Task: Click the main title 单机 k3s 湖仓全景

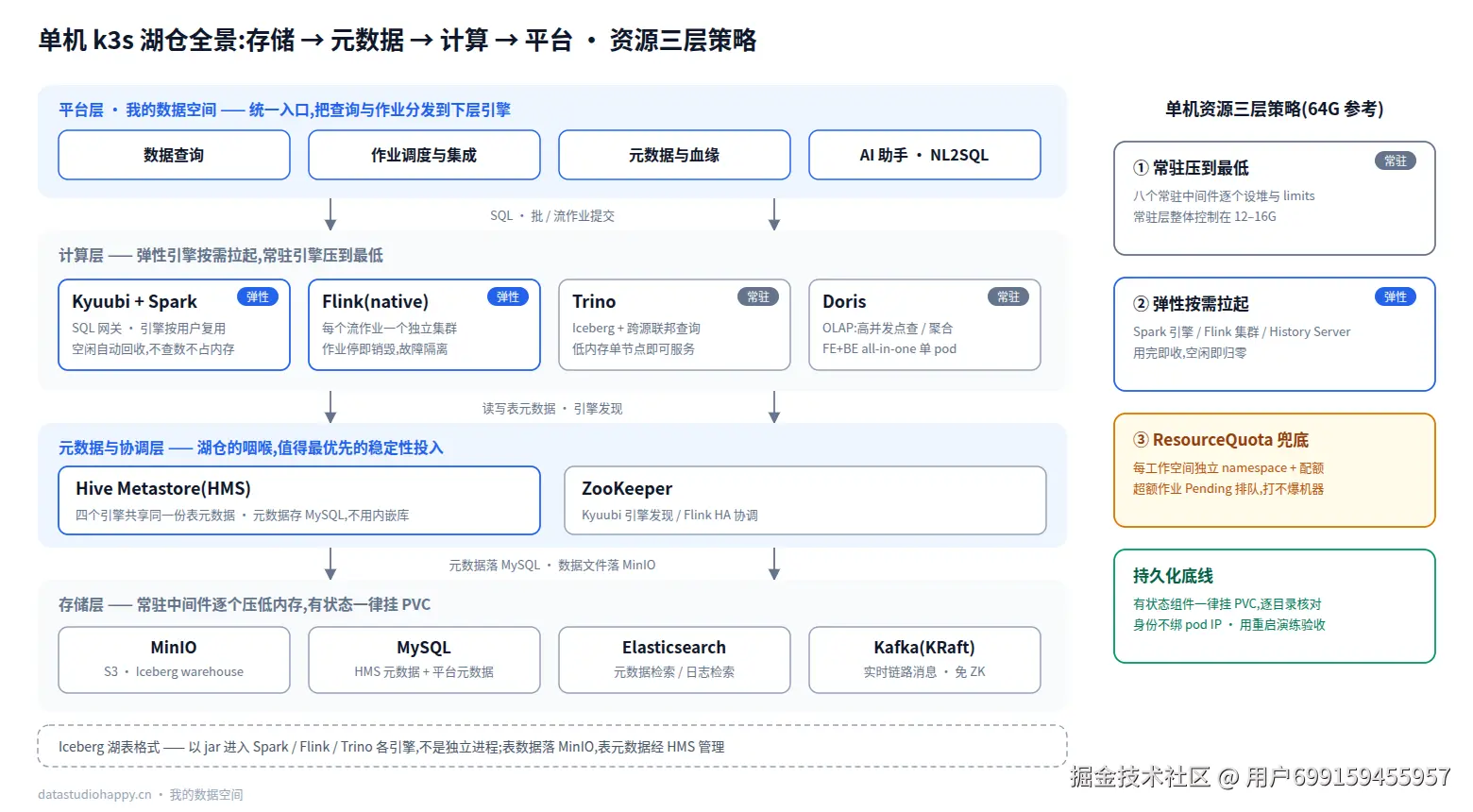Action: 398,41
